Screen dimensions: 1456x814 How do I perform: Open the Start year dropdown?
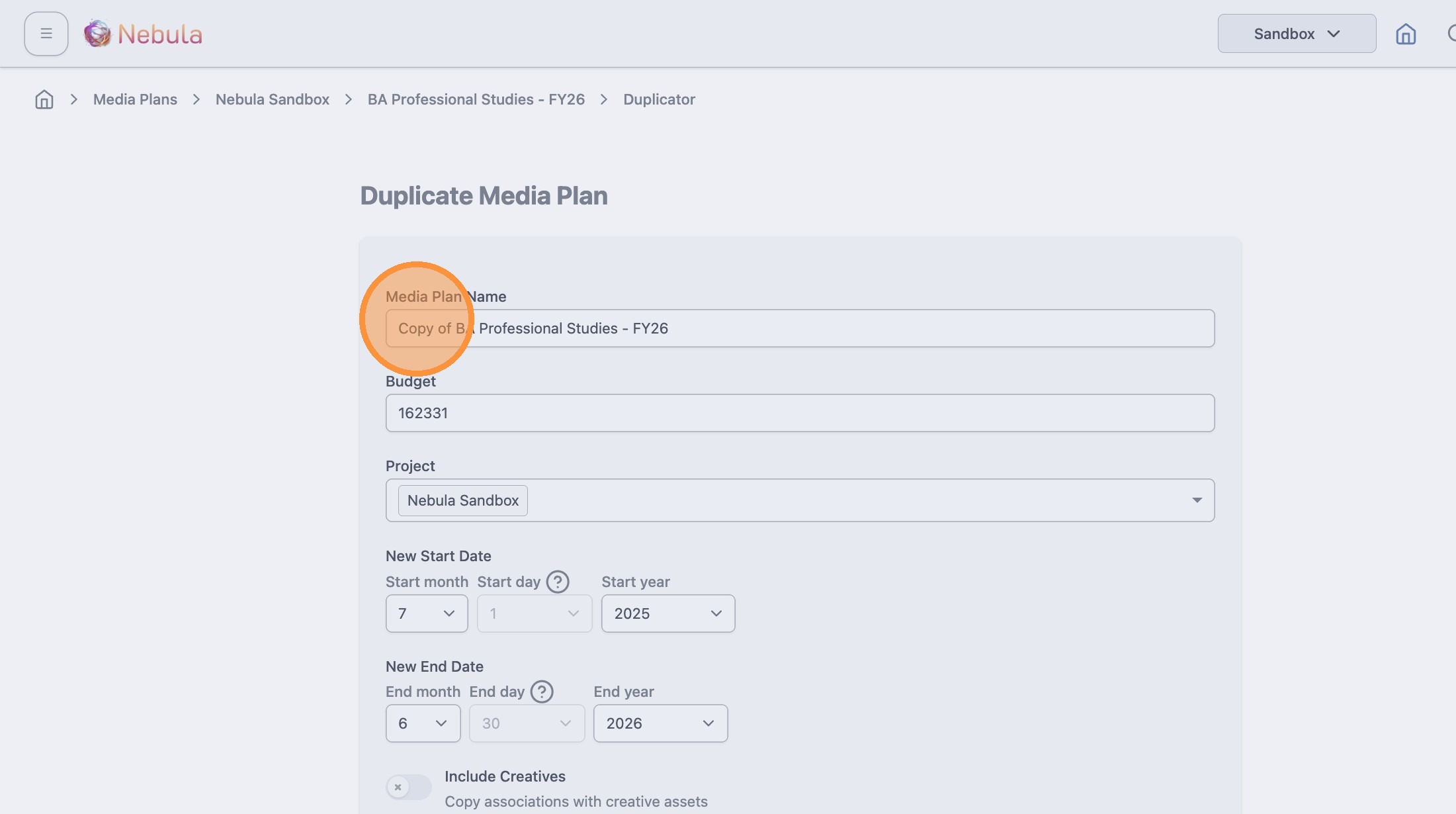click(x=668, y=613)
